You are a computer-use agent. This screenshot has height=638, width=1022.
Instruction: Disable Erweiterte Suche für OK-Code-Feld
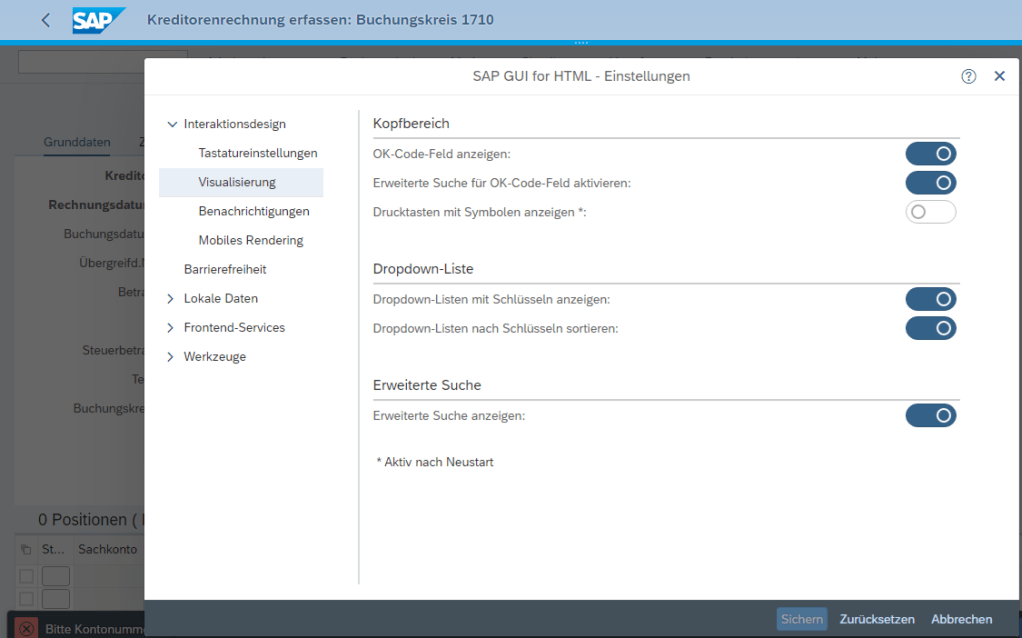point(930,183)
